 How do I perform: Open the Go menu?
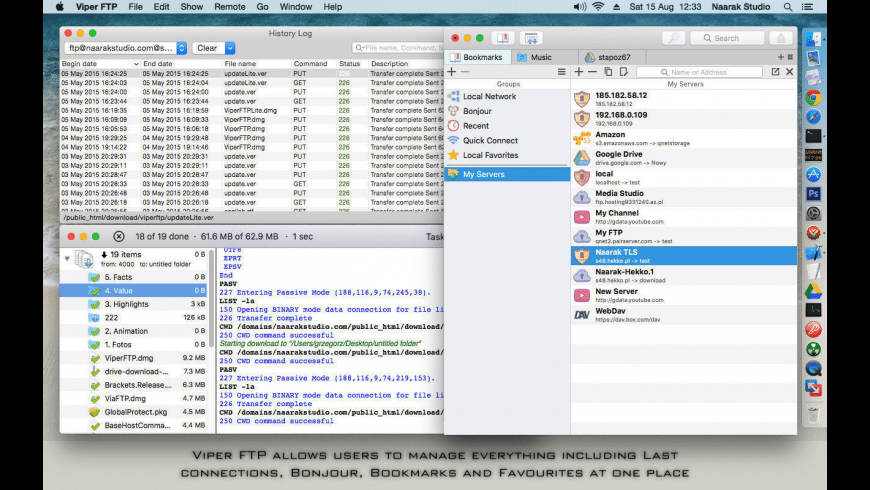[x=262, y=7]
